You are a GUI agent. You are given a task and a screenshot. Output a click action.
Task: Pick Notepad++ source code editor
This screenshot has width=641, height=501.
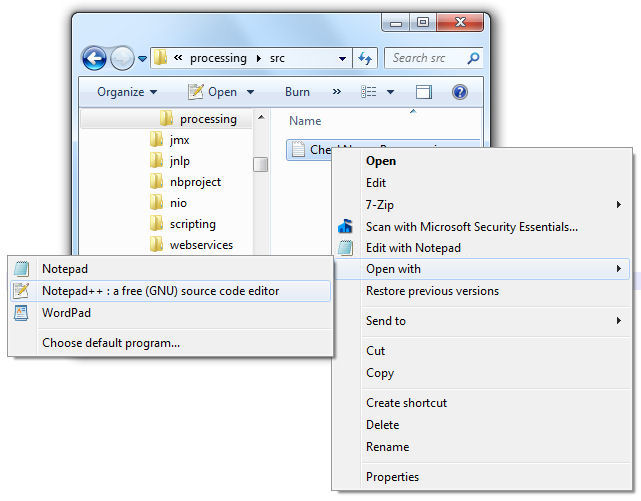170,291
